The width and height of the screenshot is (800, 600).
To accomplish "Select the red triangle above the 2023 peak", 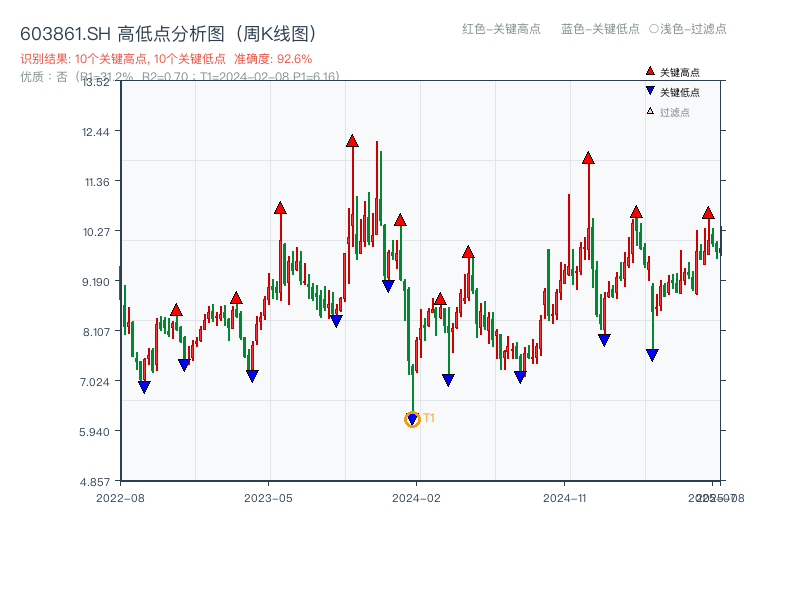I will 280,208.
